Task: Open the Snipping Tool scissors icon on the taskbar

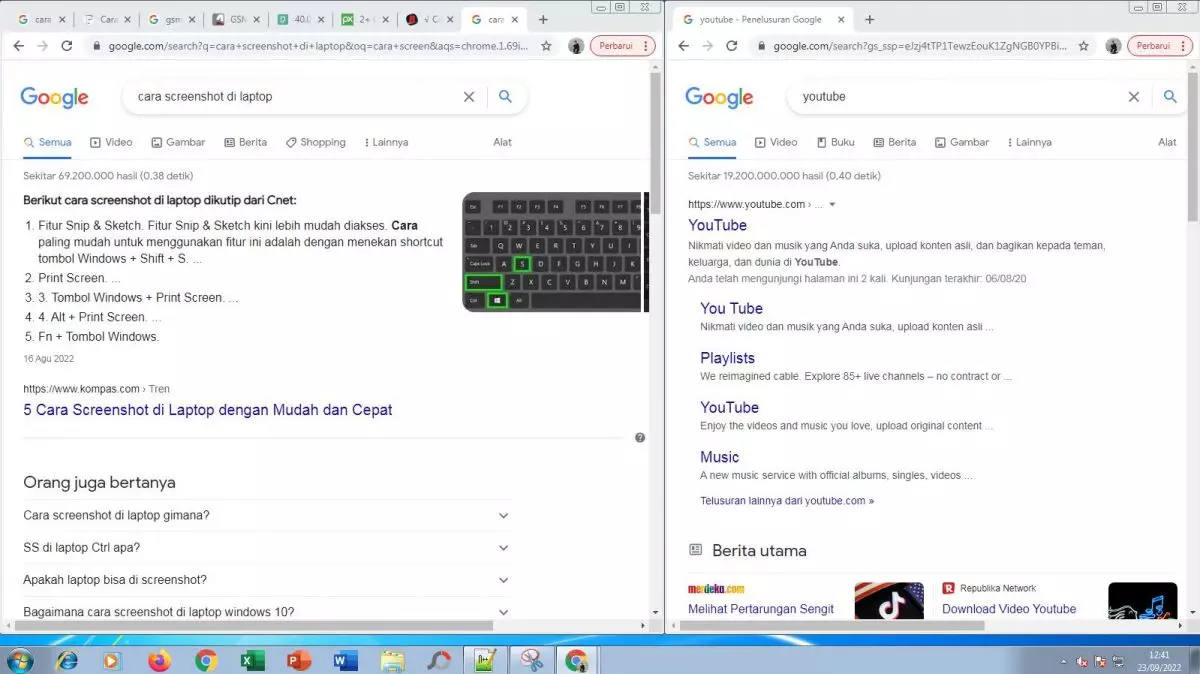Action: [x=531, y=660]
